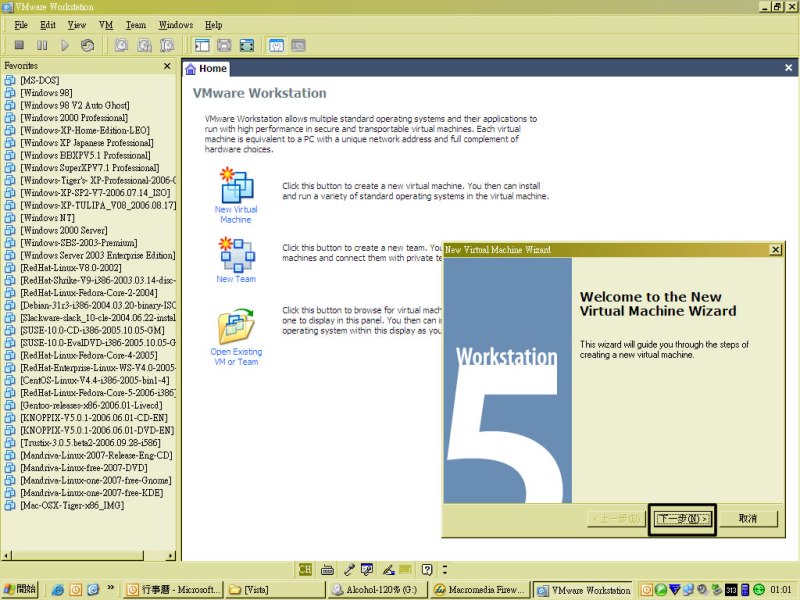Close the Home tab panel

(x=788, y=67)
